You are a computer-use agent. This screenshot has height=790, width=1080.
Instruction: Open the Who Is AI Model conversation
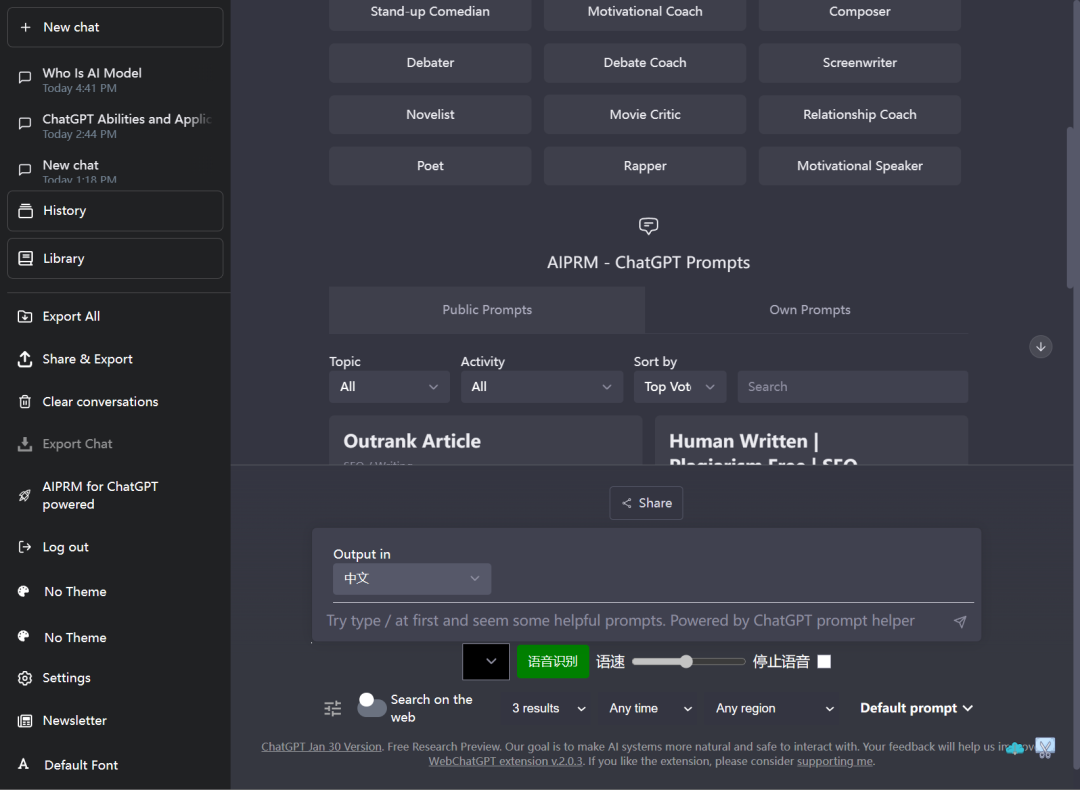115,80
